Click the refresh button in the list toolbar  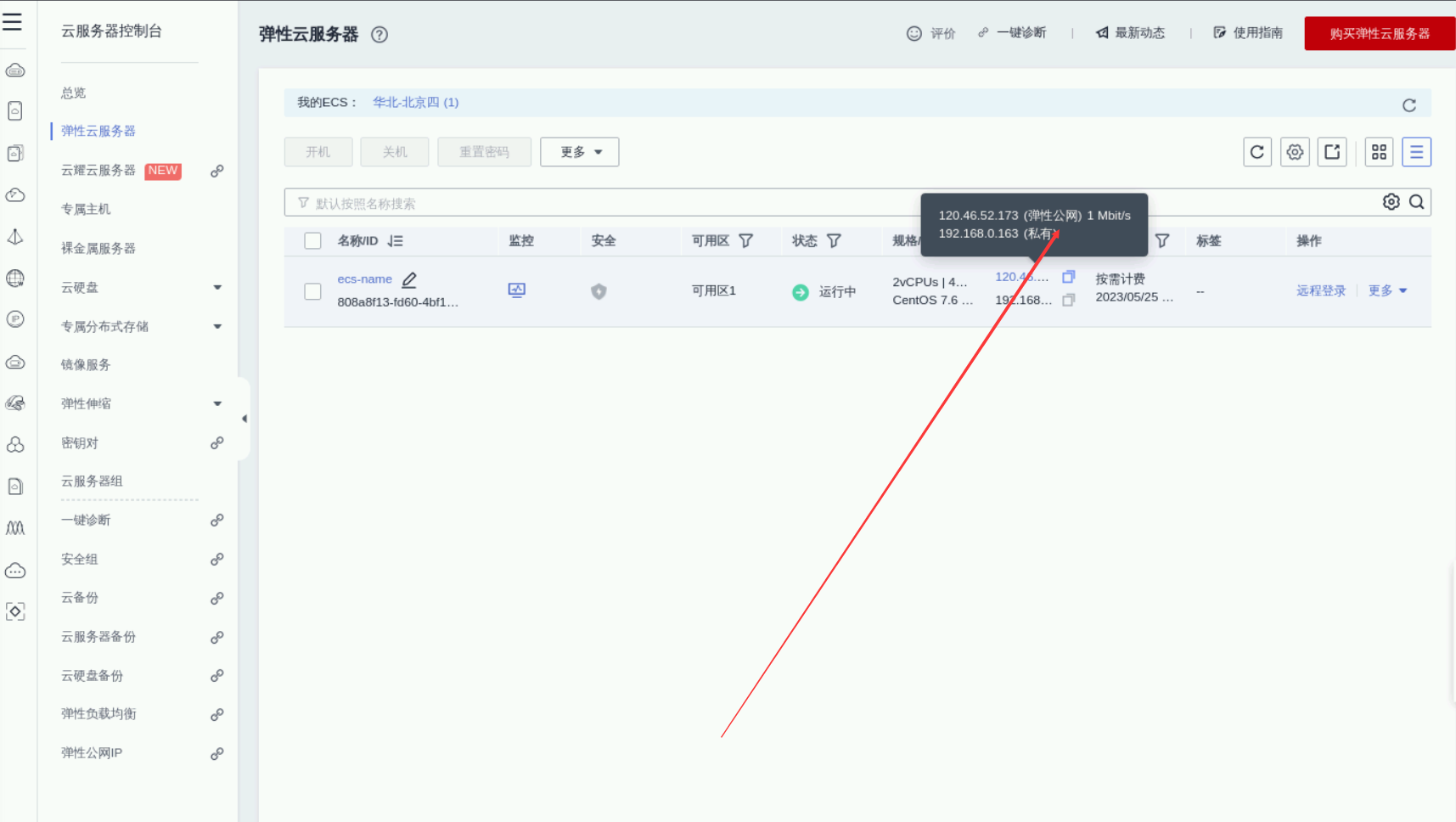[1257, 152]
